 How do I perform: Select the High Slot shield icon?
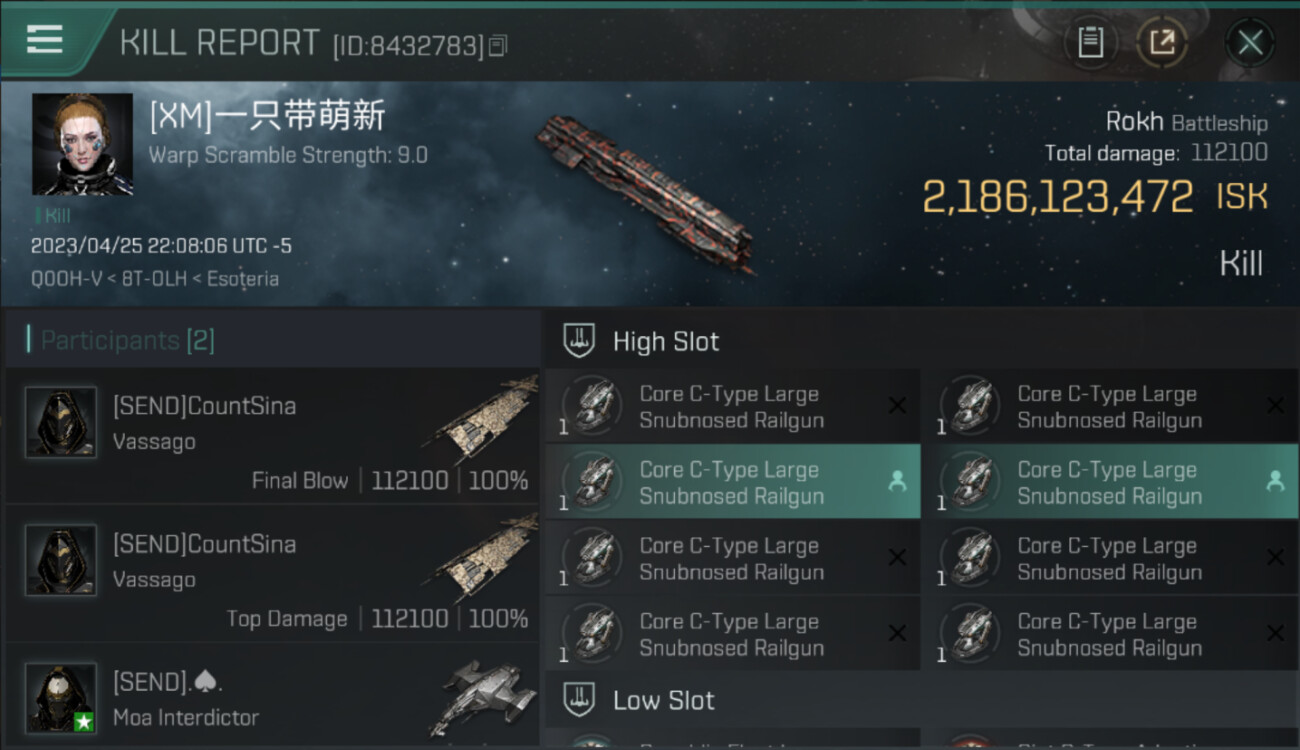[x=579, y=341]
